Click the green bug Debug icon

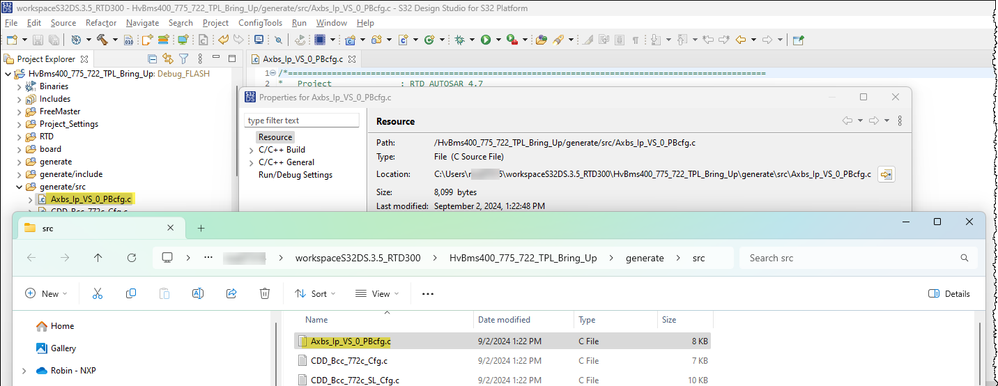coord(459,39)
